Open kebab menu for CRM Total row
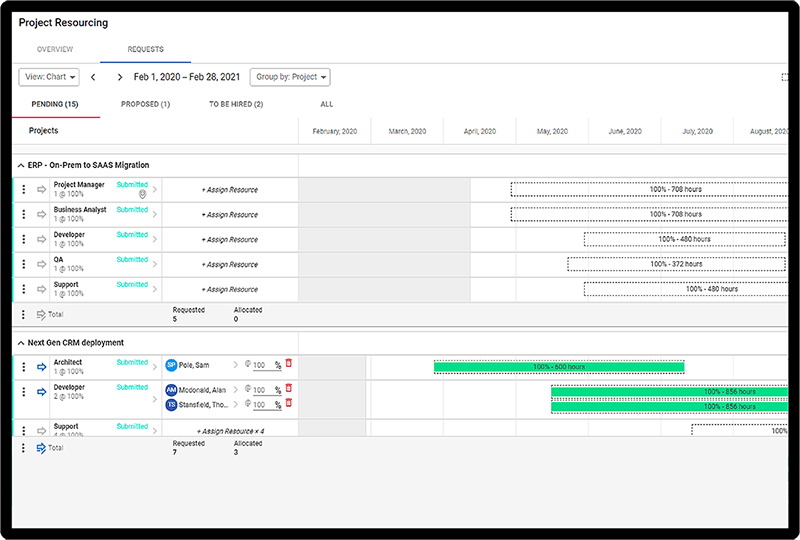800x540 pixels. pos(23,448)
